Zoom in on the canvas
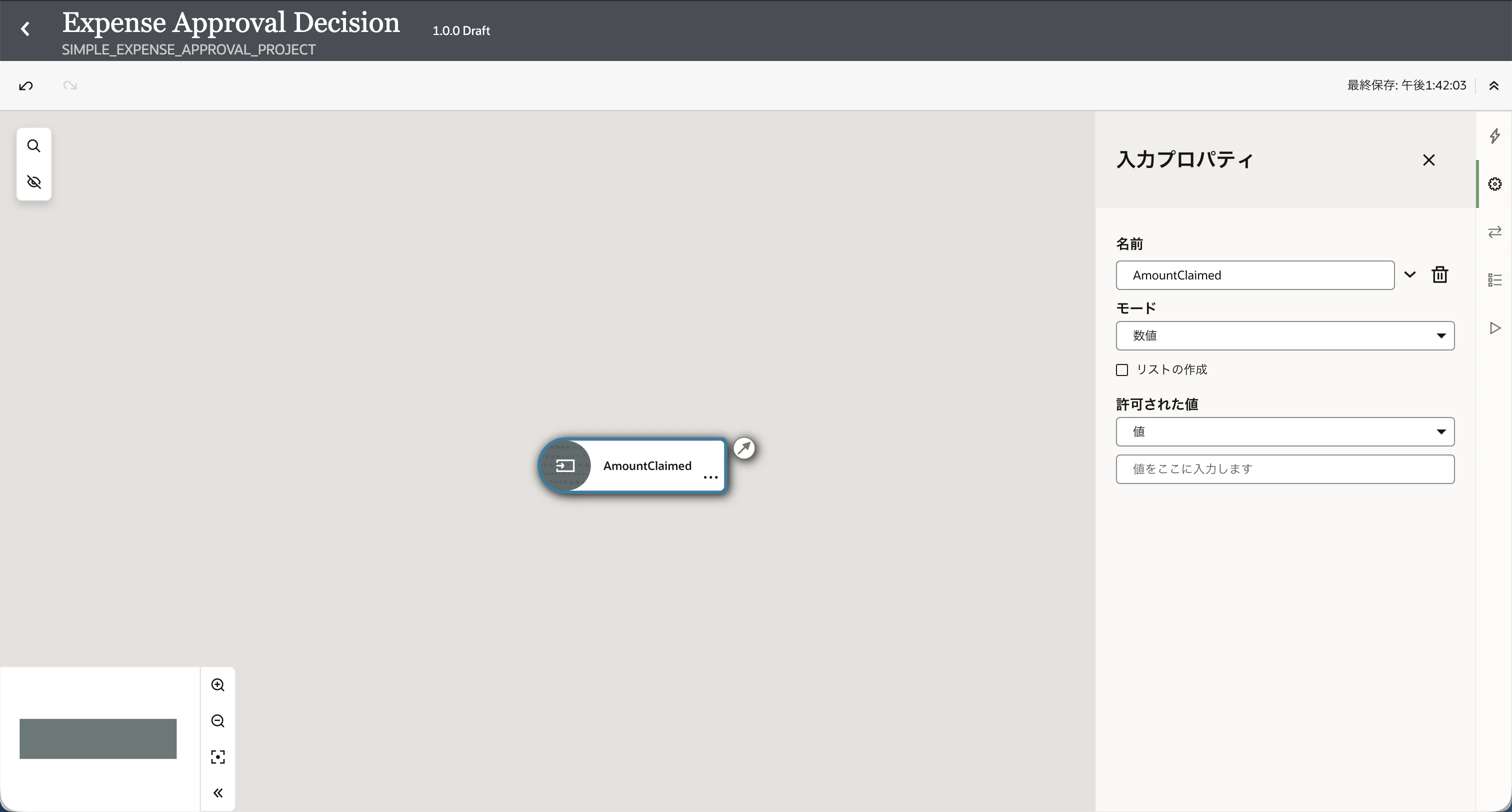This screenshot has width=1512, height=812. (218, 685)
